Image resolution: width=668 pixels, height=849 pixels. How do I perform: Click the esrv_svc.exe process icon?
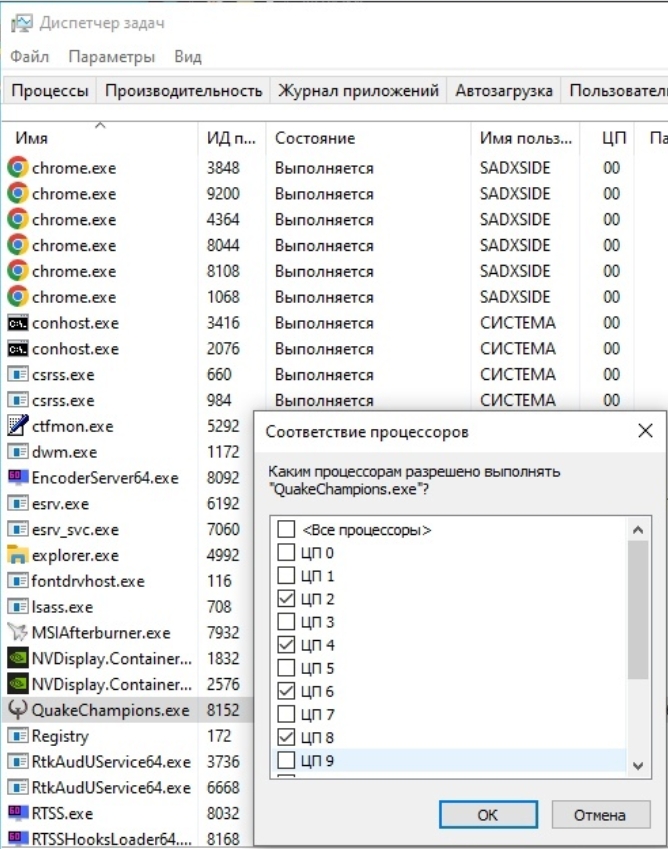[x=17, y=529]
